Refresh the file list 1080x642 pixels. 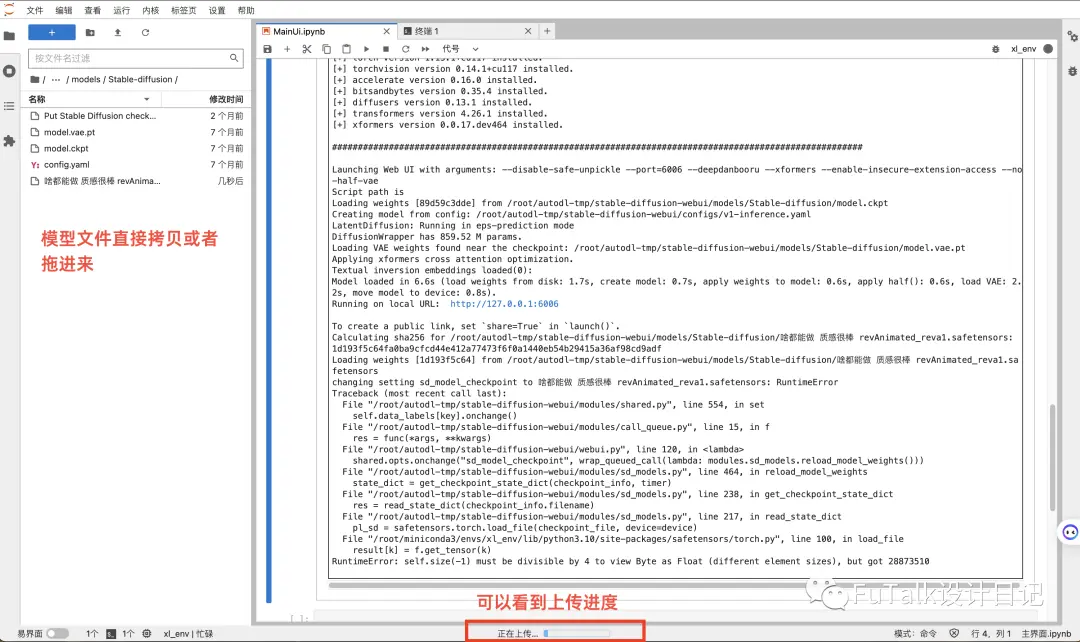[x=145, y=32]
